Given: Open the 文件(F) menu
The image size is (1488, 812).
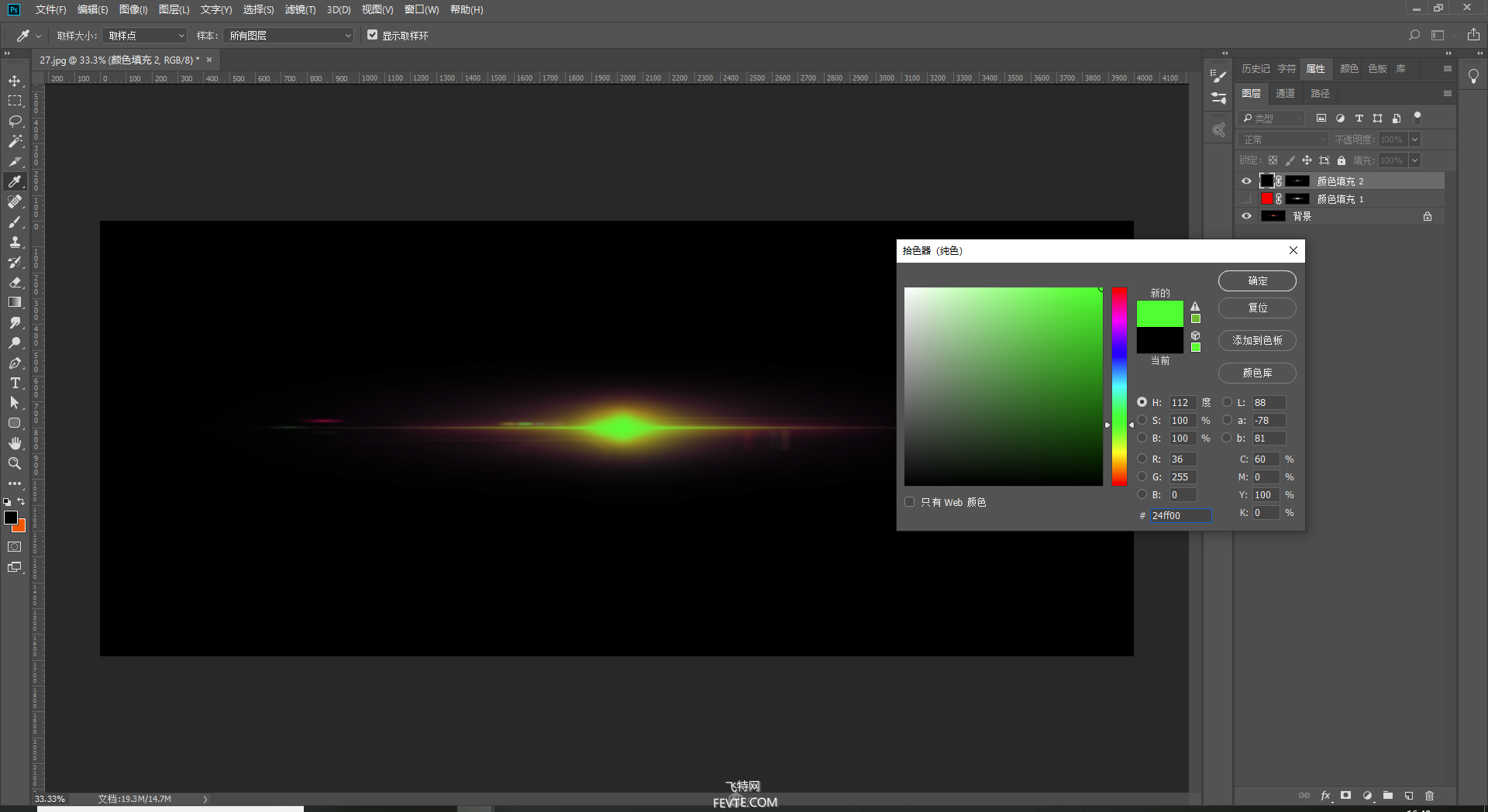Looking at the screenshot, I should (x=50, y=9).
